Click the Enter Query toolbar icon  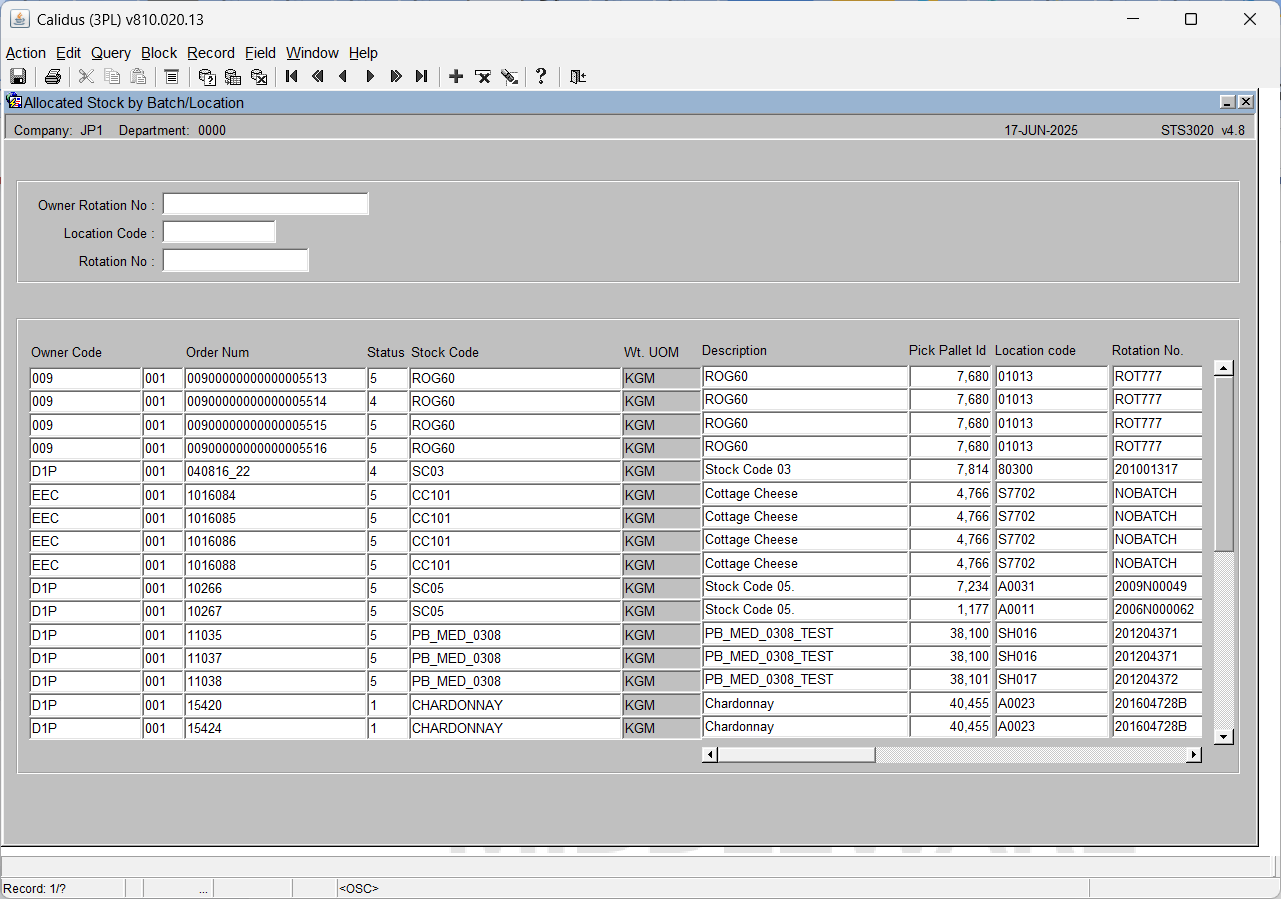point(207,77)
